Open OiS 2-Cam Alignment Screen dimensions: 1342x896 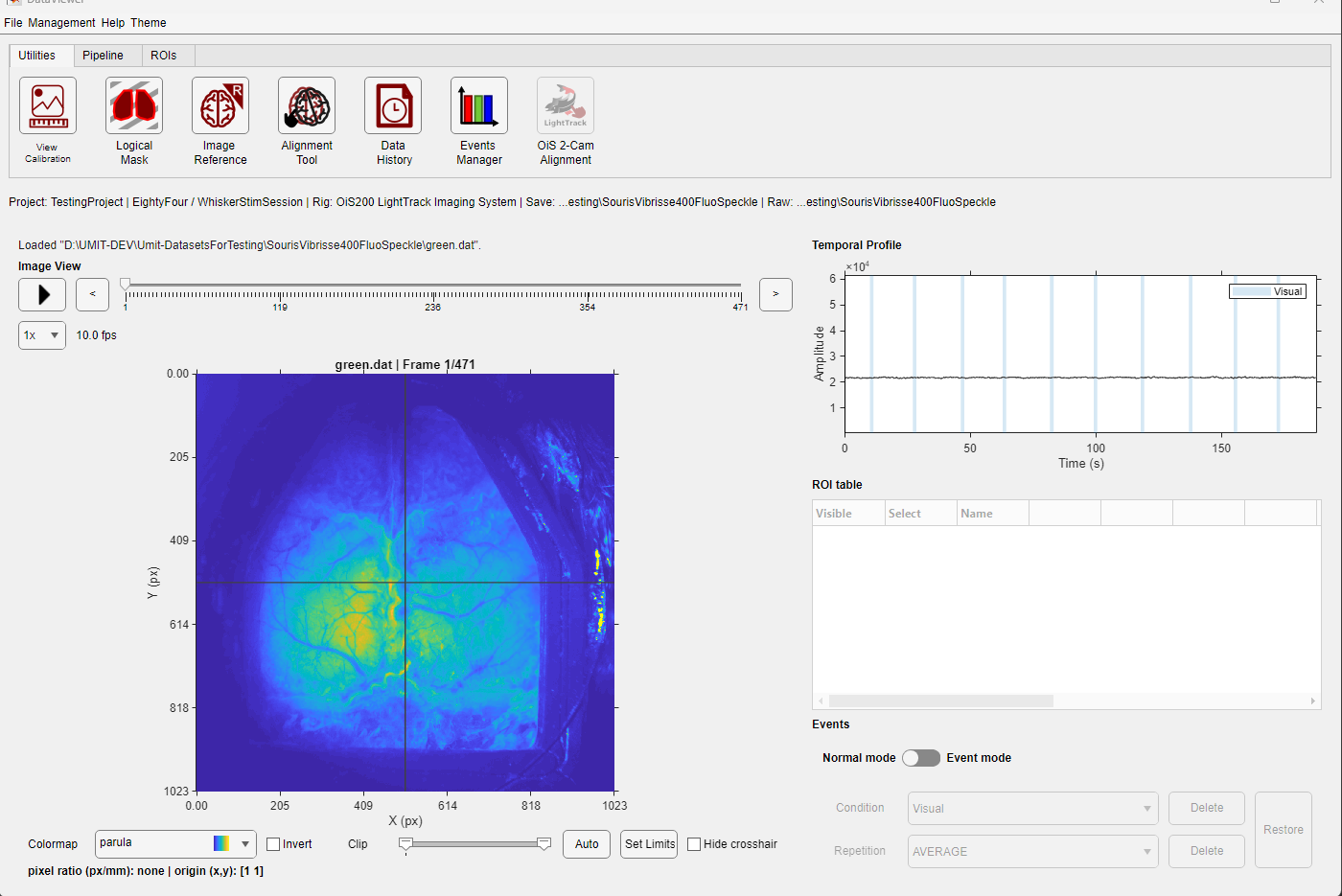[x=566, y=105]
